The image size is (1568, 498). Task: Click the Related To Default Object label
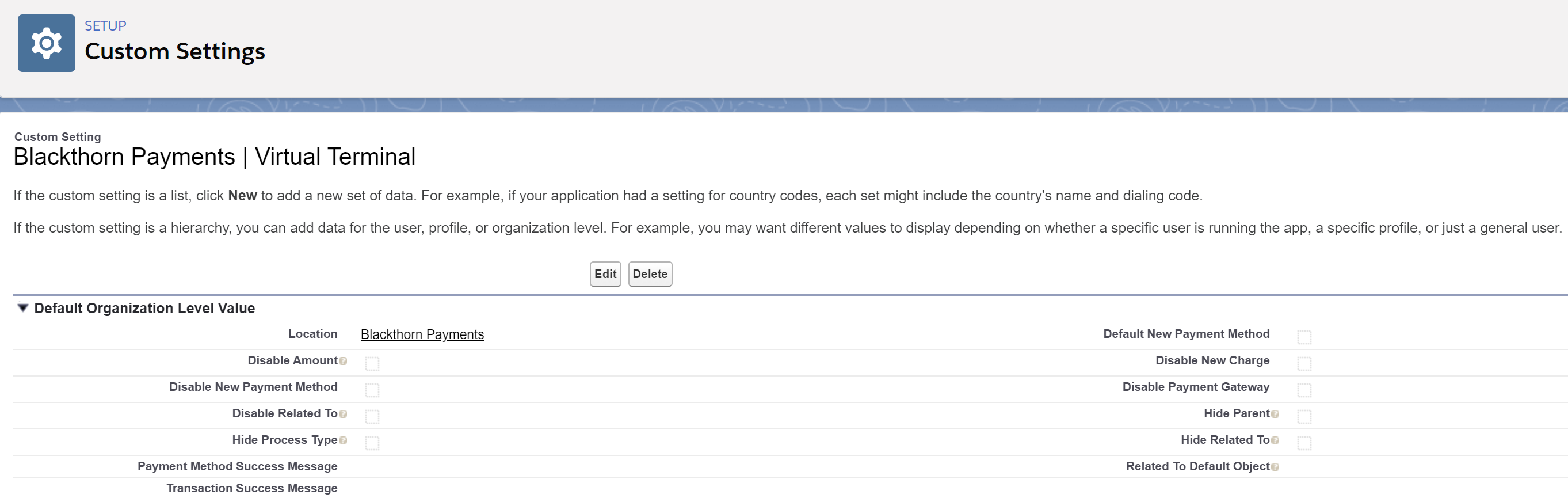(x=1197, y=466)
